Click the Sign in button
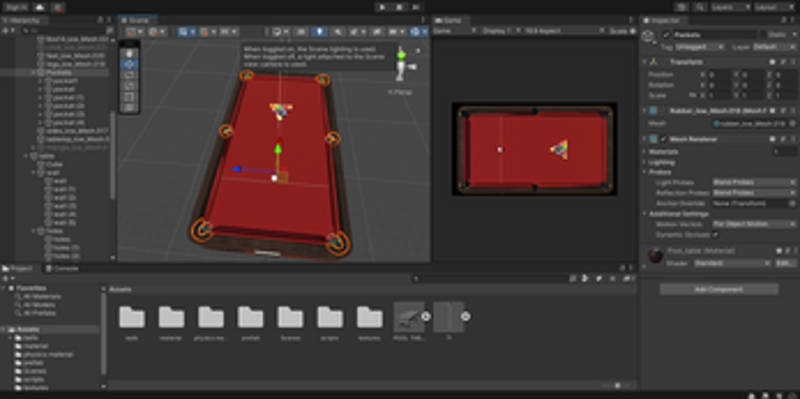The height and width of the screenshot is (399, 800). (x=16, y=8)
